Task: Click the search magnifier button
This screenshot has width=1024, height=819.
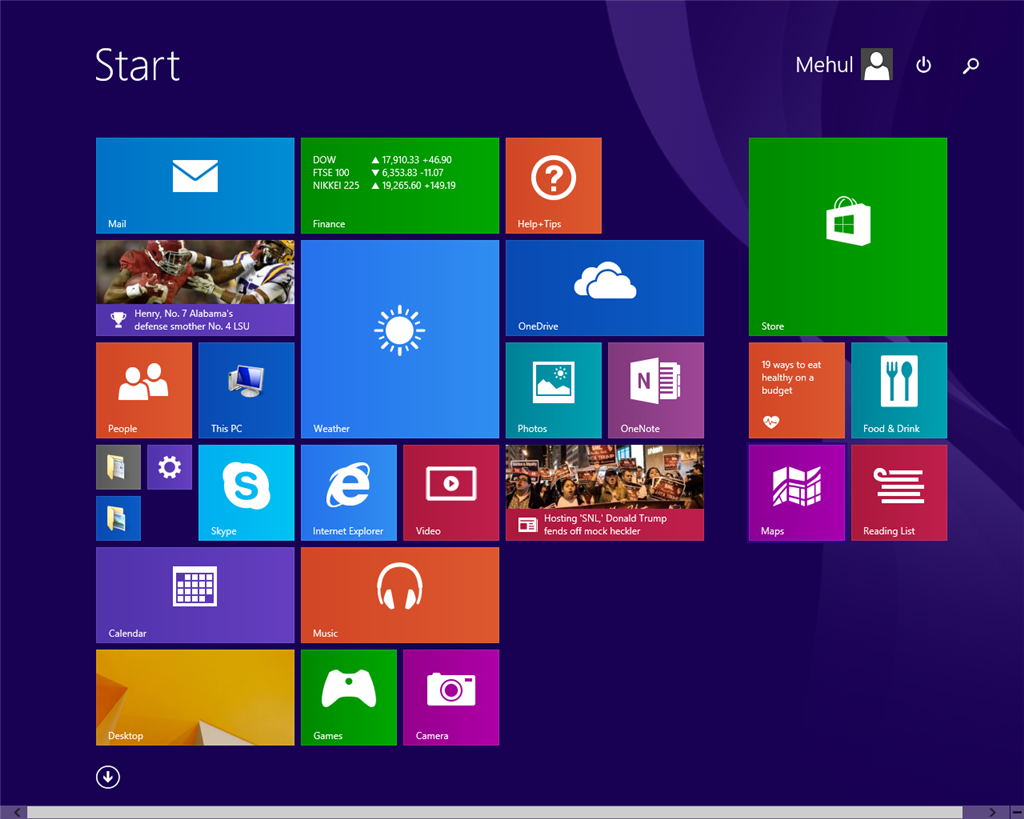Action: coord(971,65)
